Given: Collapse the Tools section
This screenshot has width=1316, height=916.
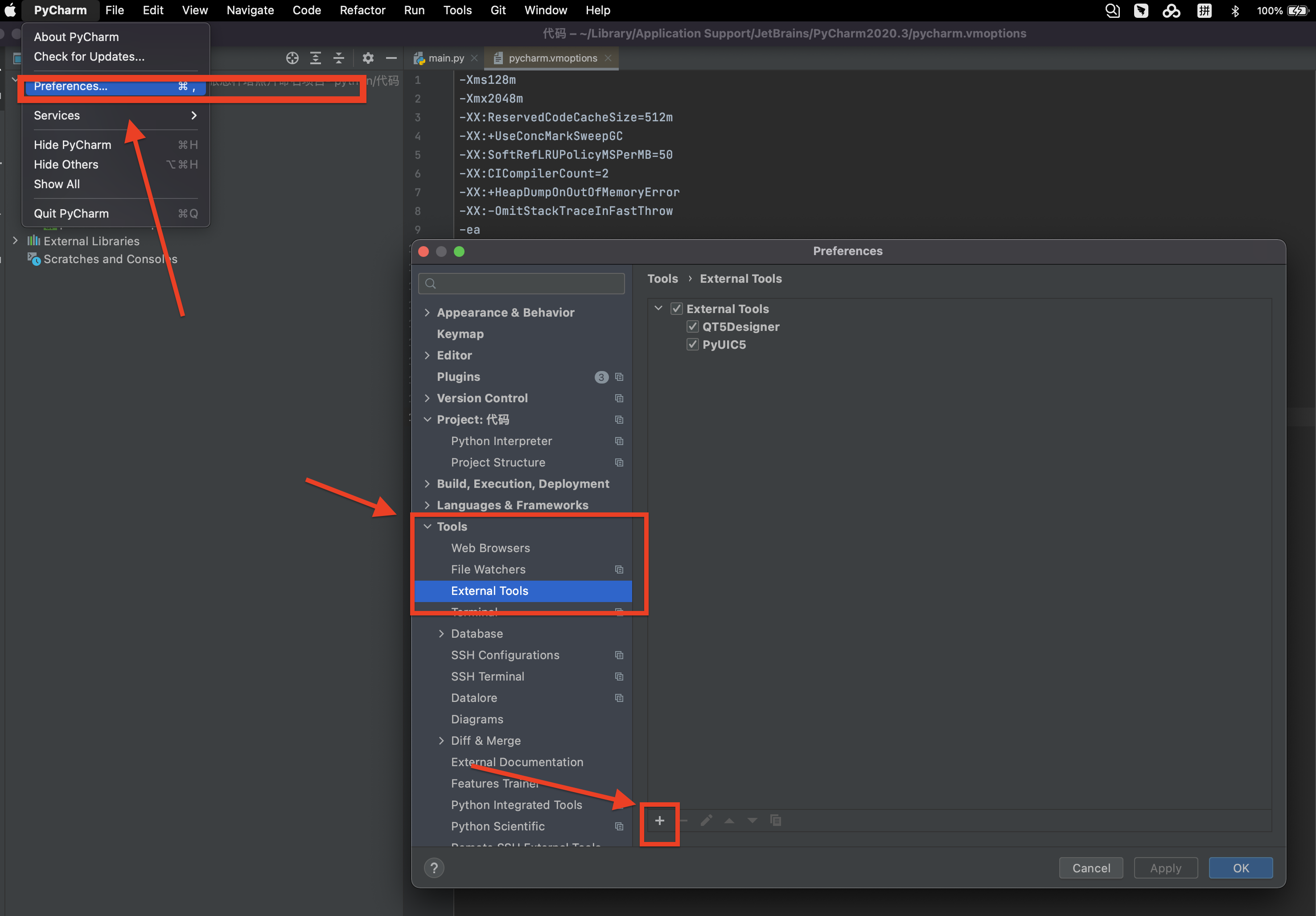Looking at the screenshot, I should 428,526.
